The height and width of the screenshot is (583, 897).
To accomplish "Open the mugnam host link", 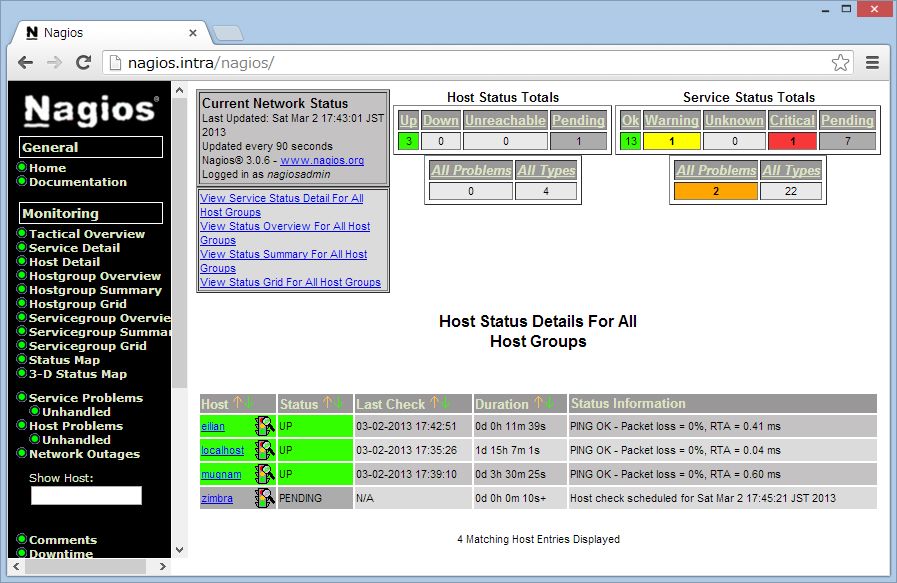I will tap(221, 475).
